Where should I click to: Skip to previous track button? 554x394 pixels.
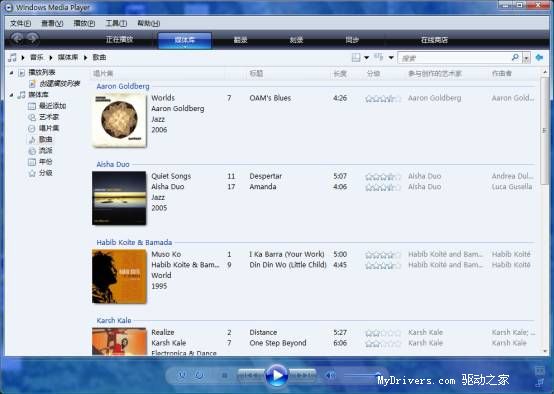[251, 375]
